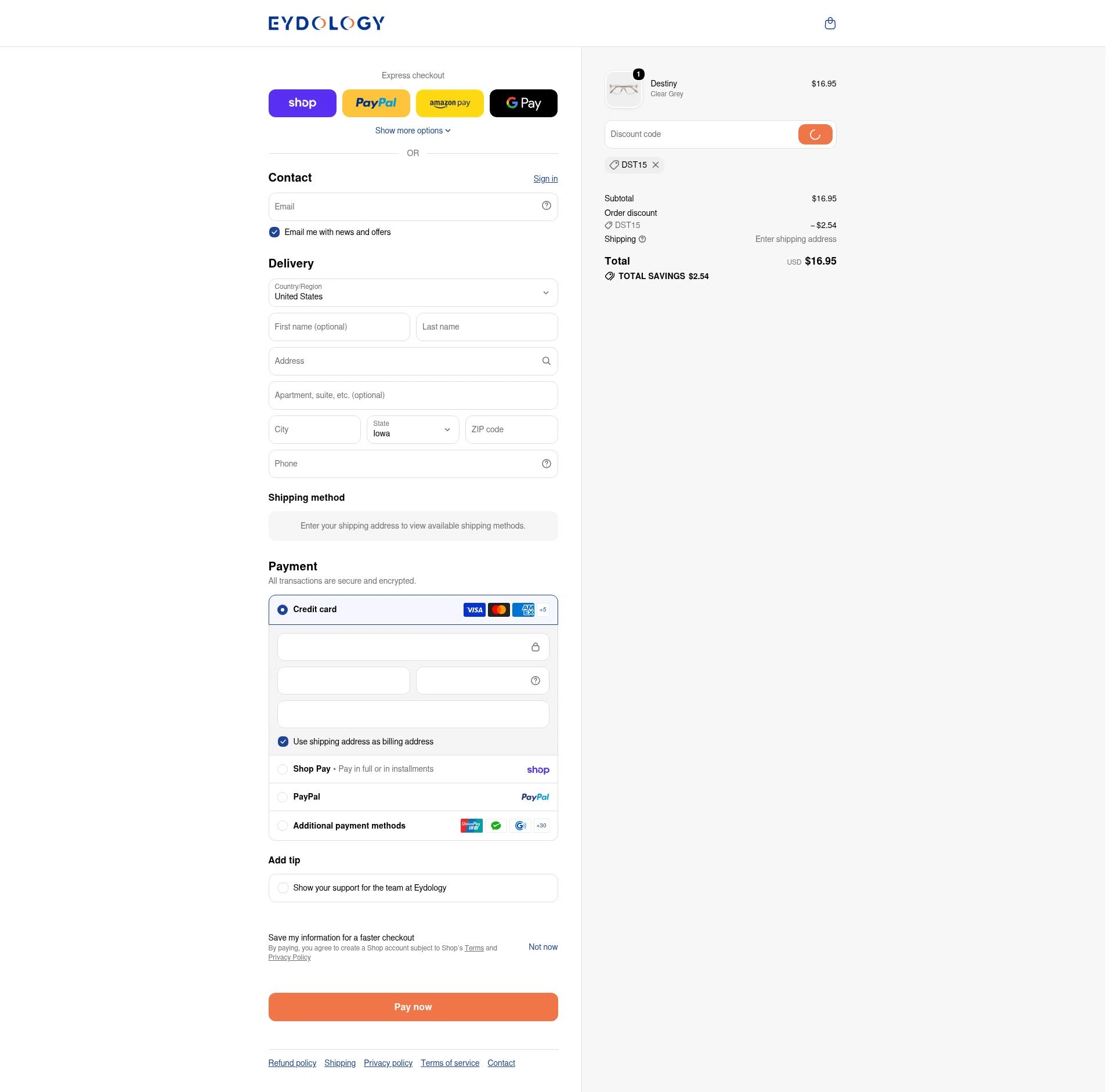Click the +30 additional payment methods badge
1114x1092 pixels.
(x=541, y=826)
